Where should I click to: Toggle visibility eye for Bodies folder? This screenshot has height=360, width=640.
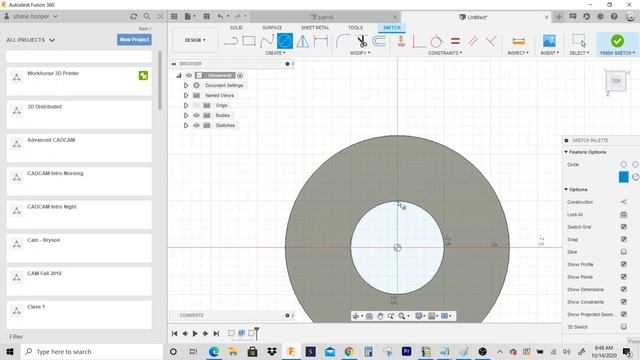click(196, 116)
